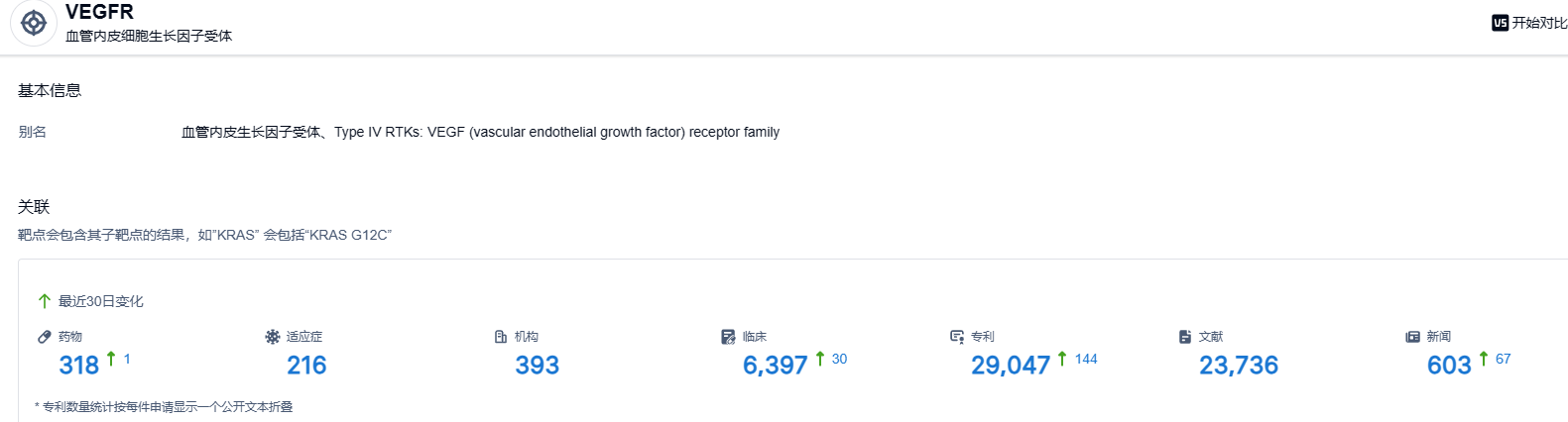Click the patent icon beside 专利

(957, 337)
